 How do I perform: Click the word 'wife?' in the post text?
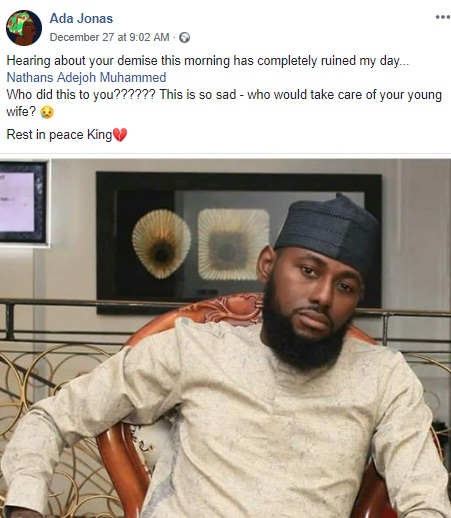21,112
